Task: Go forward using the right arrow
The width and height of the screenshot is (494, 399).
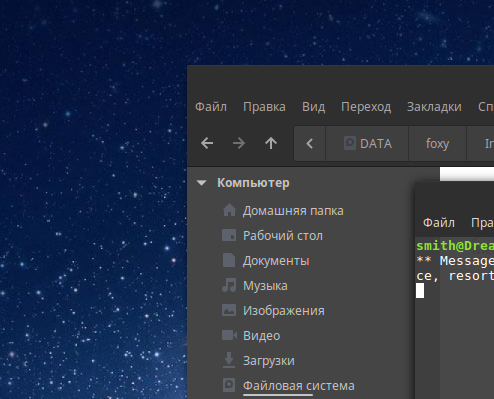Action: pyautogui.click(x=239, y=144)
